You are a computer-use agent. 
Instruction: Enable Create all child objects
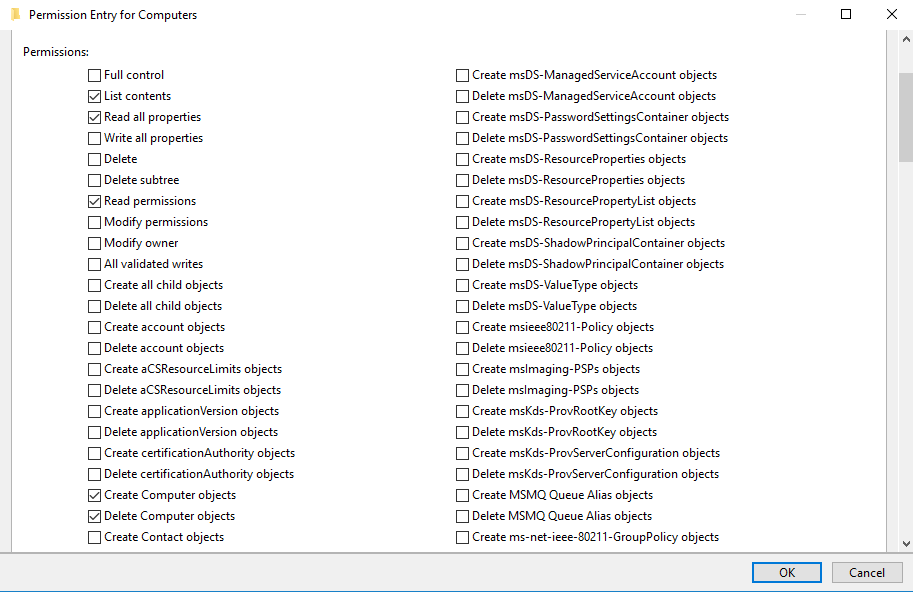pos(94,285)
